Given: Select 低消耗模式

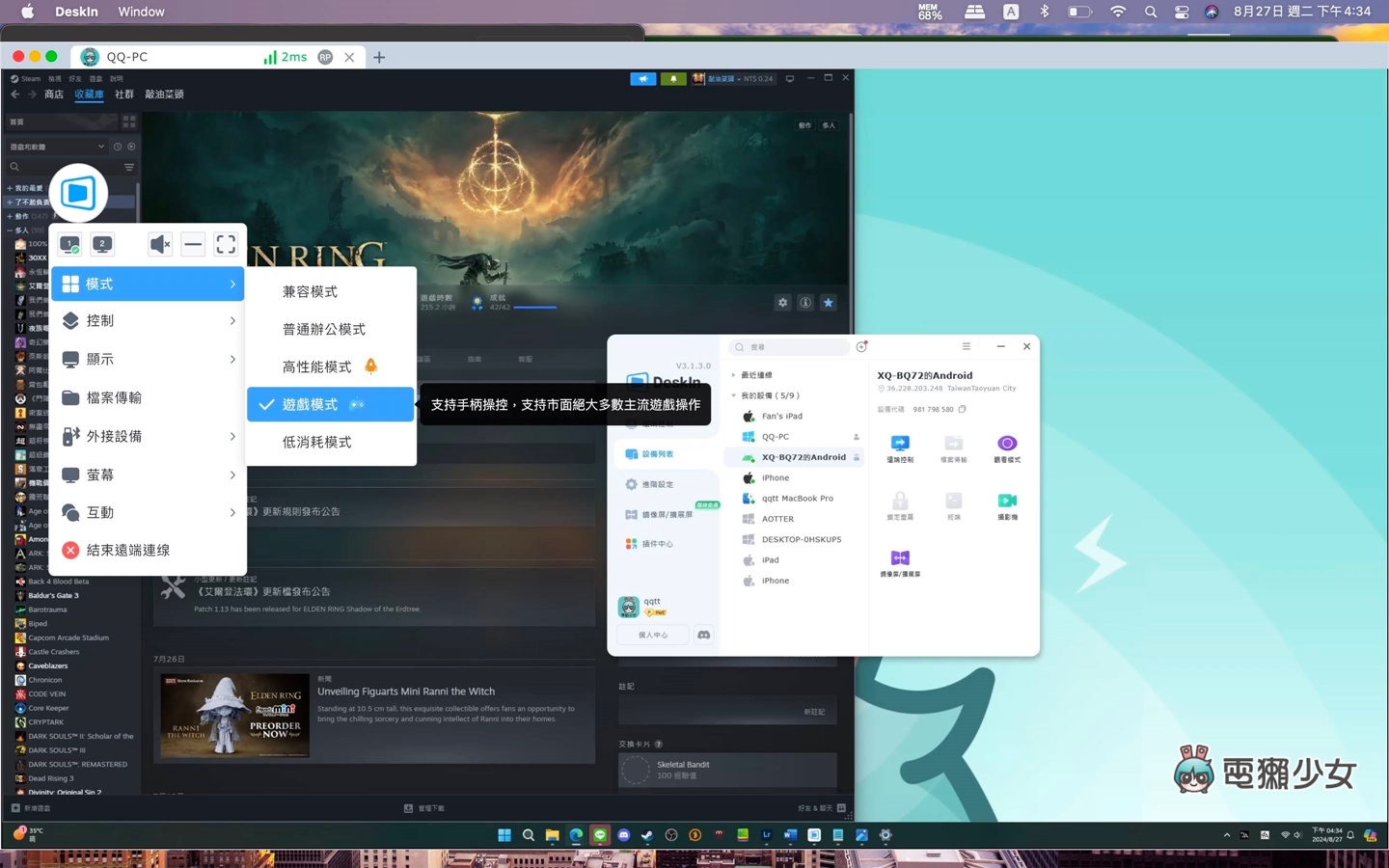Looking at the screenshot, I should click(x=331, y=442).
